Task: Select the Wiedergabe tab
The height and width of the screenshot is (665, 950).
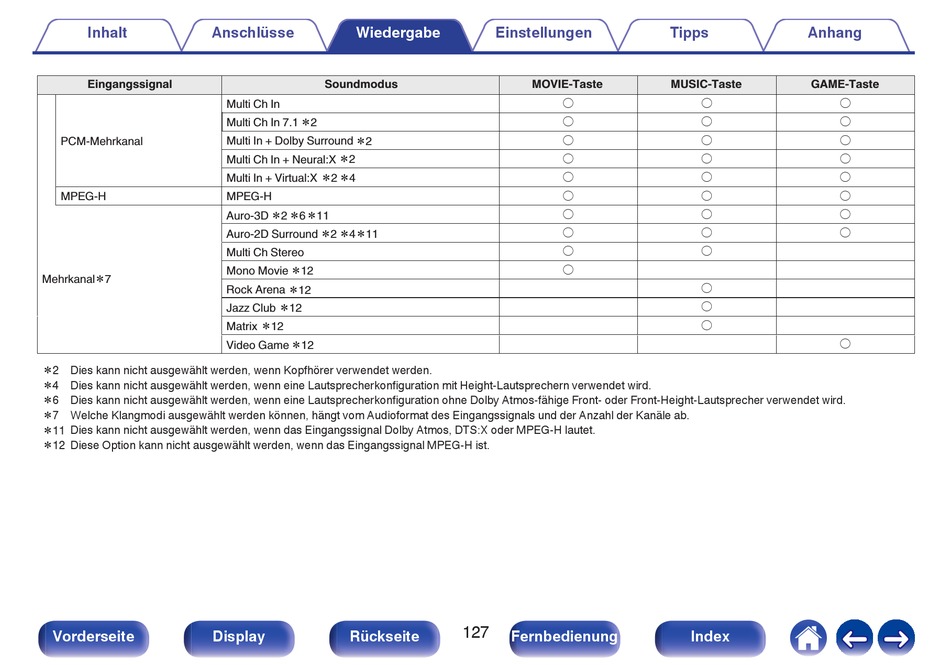Action: [398, 34]
